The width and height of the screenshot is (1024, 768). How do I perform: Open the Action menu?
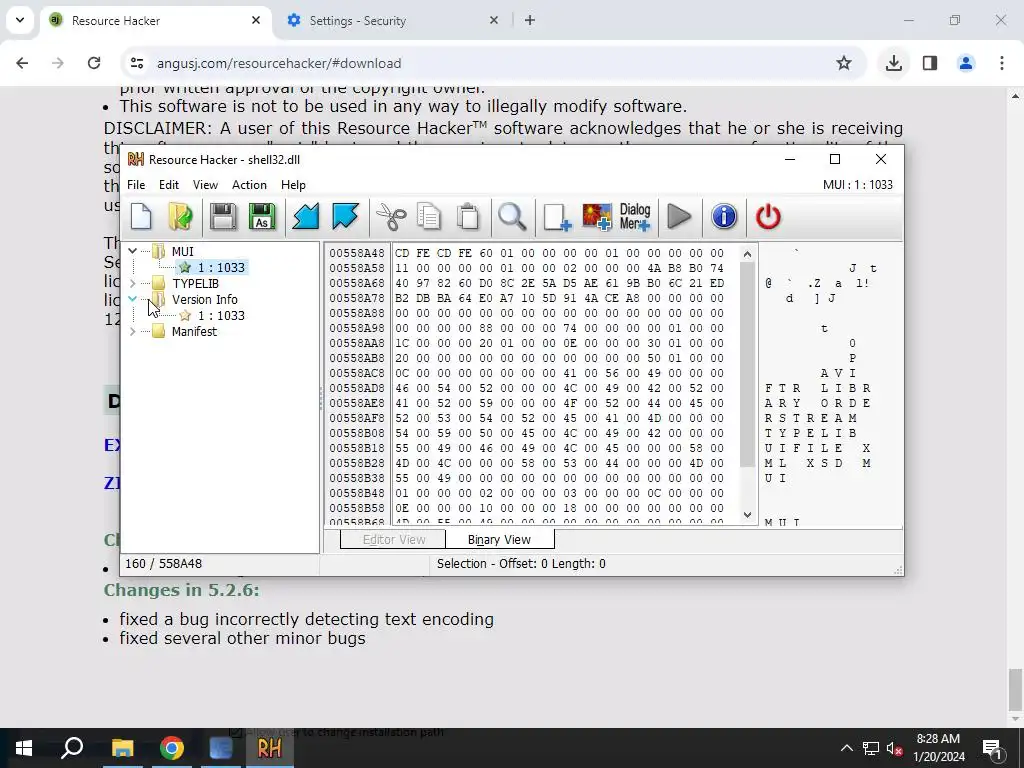[249, 185]
